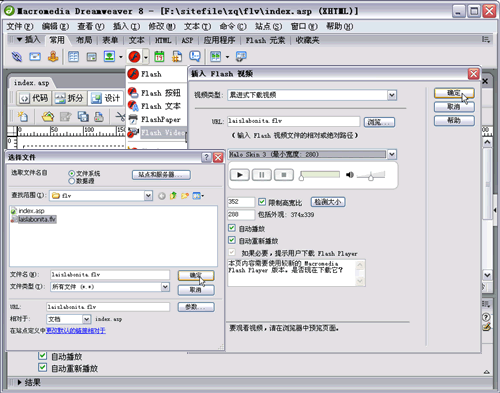The width and height of the screenshot is (500, 393).
Task: Click 更改默认的链接相对于 link
Action: coord(76,331)
